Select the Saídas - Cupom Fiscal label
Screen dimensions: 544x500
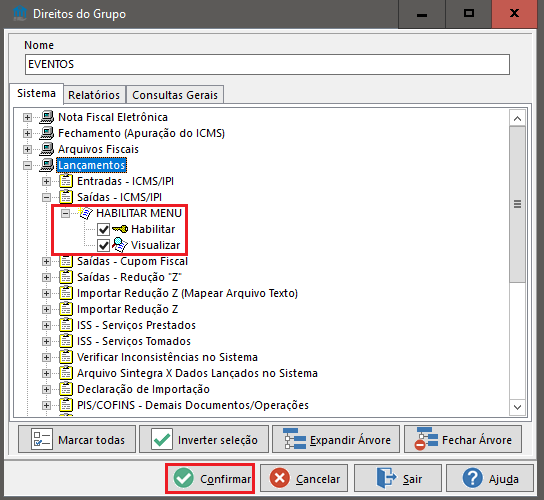pyautogui.click(x=133, y=261)
